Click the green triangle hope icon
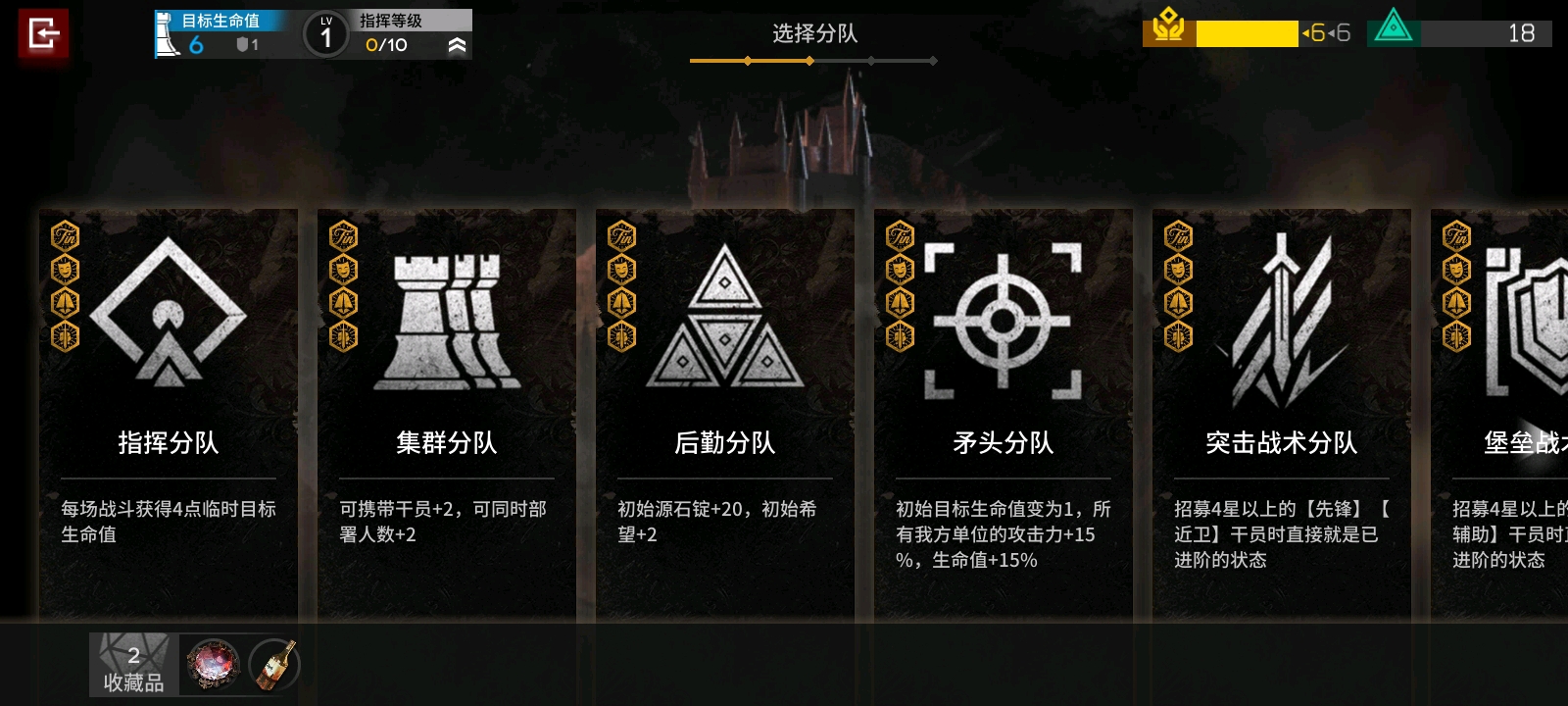 click(1393, 27)
